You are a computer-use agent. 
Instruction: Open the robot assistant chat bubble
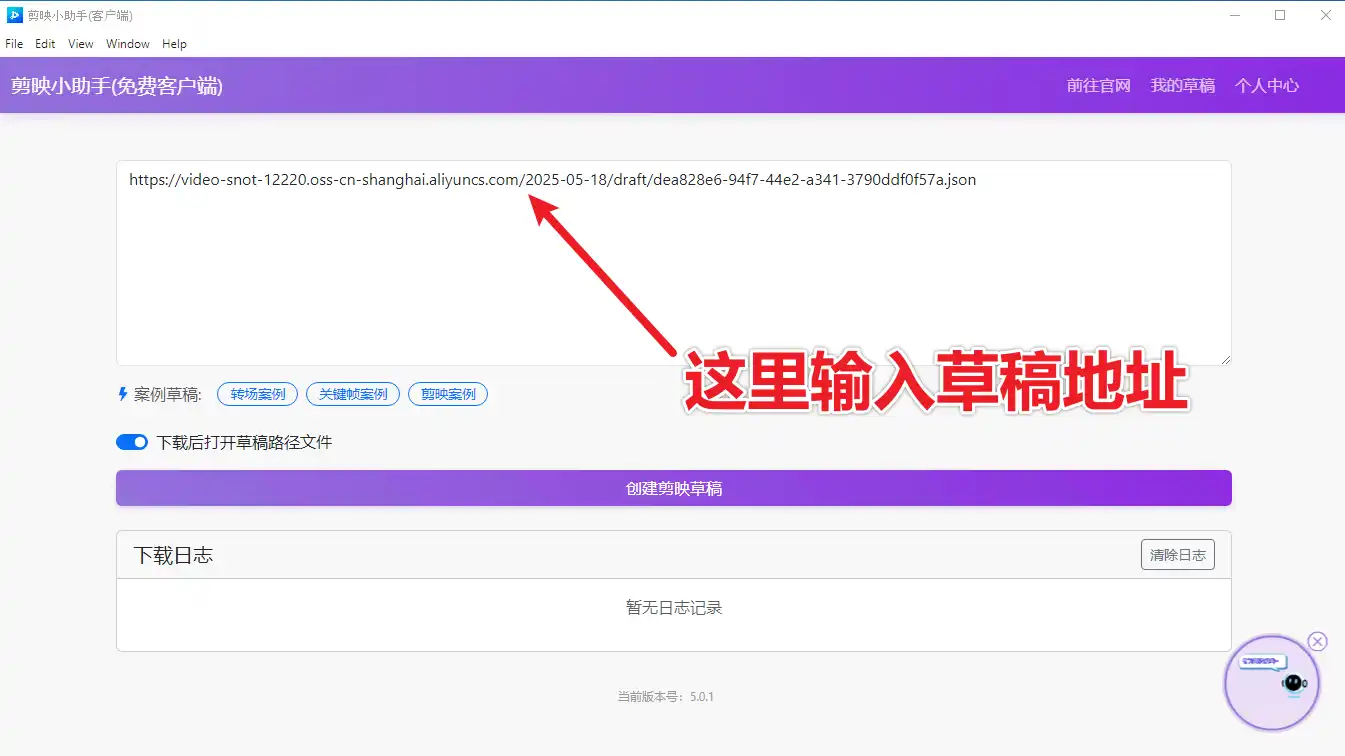point(1272,683)
